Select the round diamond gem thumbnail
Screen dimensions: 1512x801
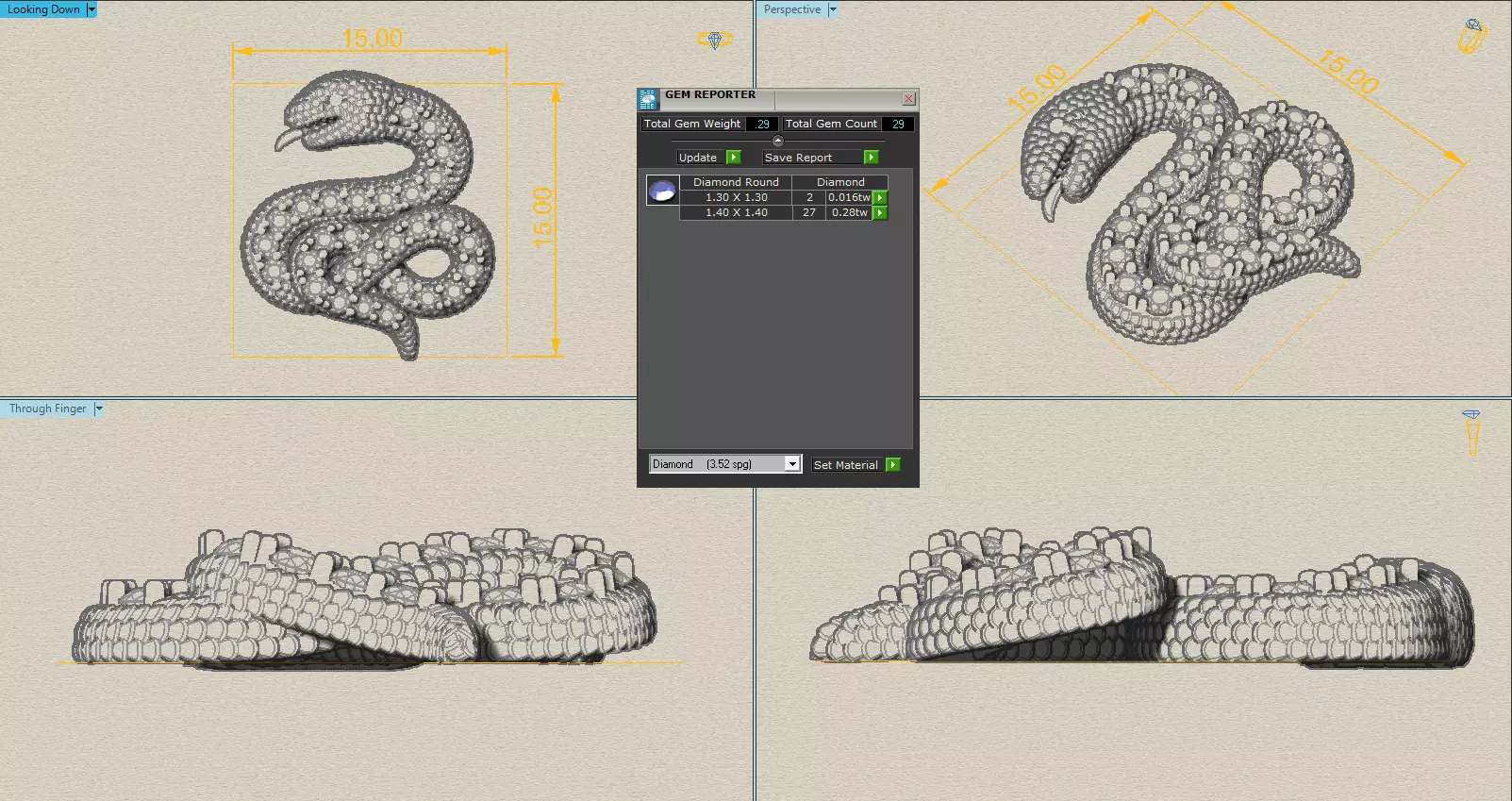click(x=662, y=191)
